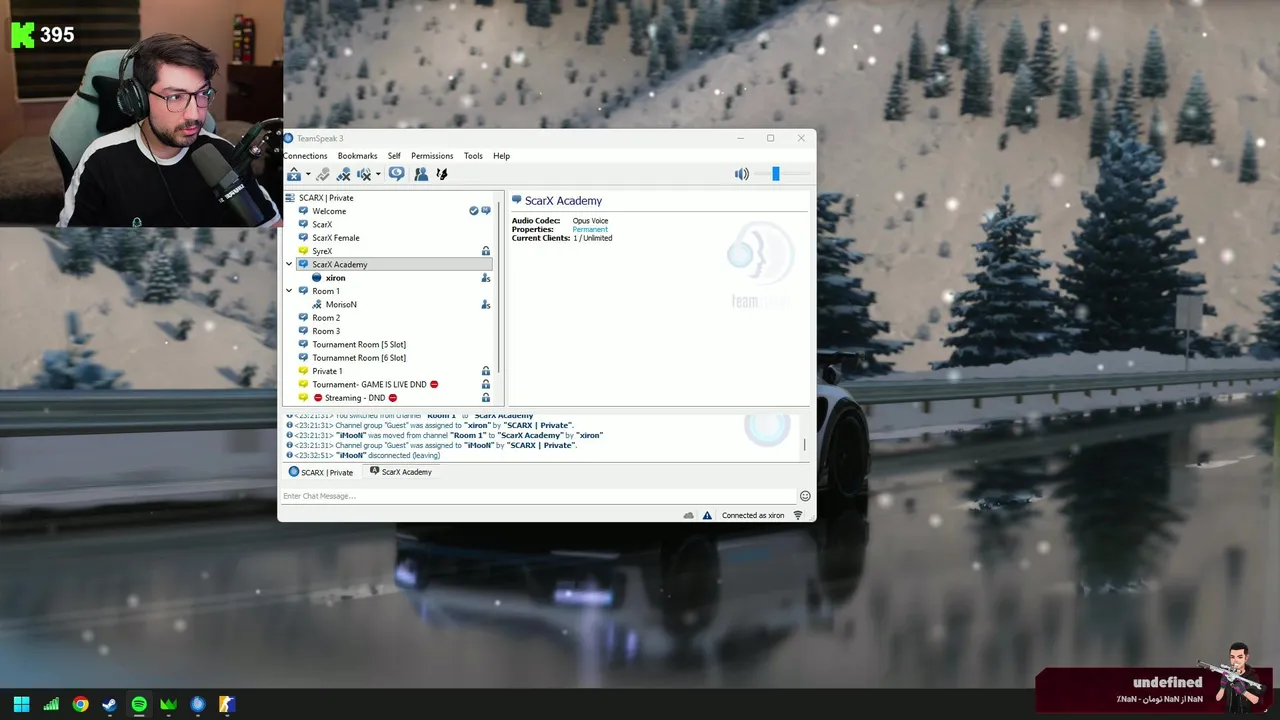Toggle the away status toolbar icon
The height and width of the screenshot is (720, 1280).
[x=397, y=174]
